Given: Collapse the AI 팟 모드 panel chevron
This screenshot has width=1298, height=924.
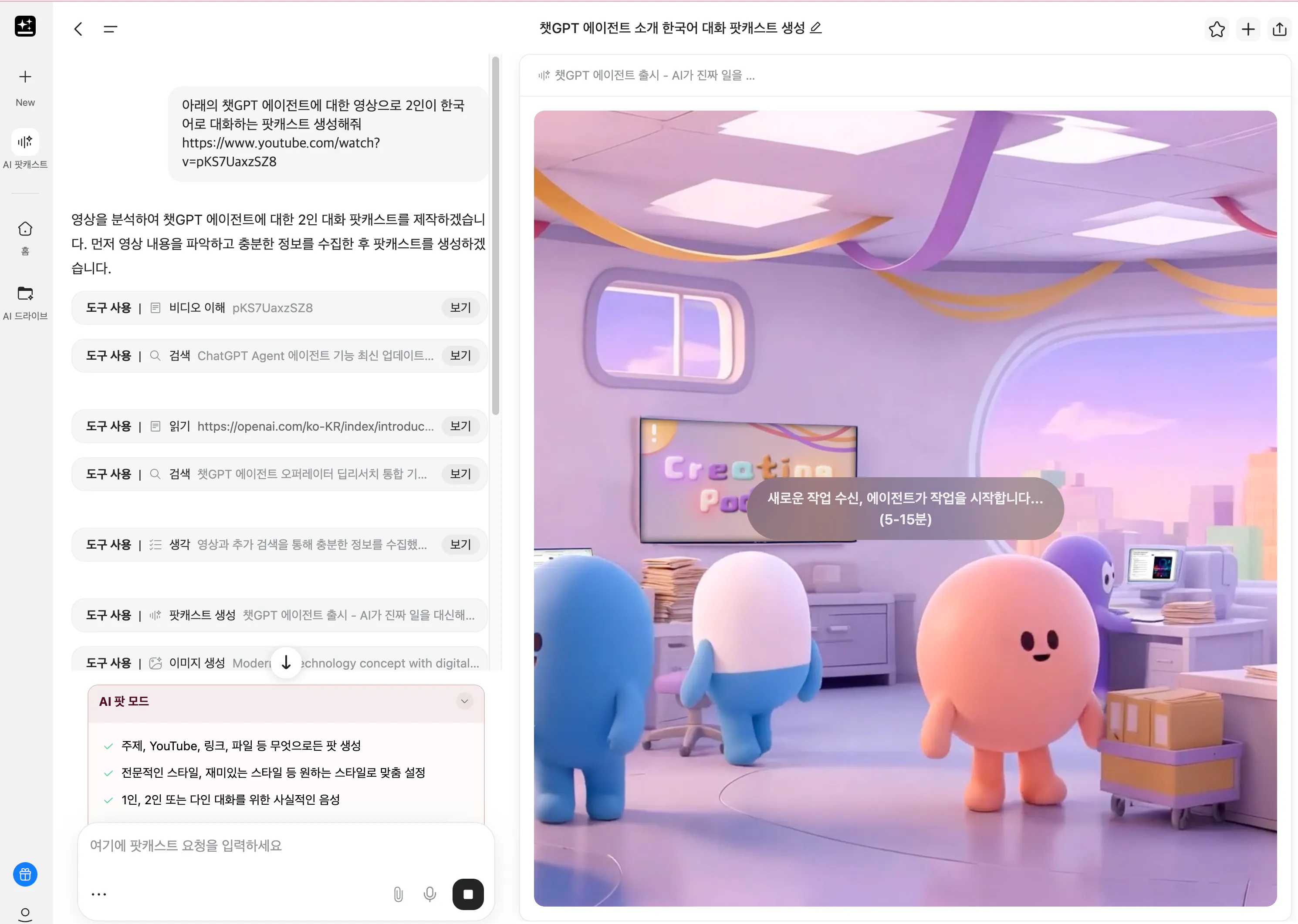Looking at the screenshot, I should tap(464, 701).
